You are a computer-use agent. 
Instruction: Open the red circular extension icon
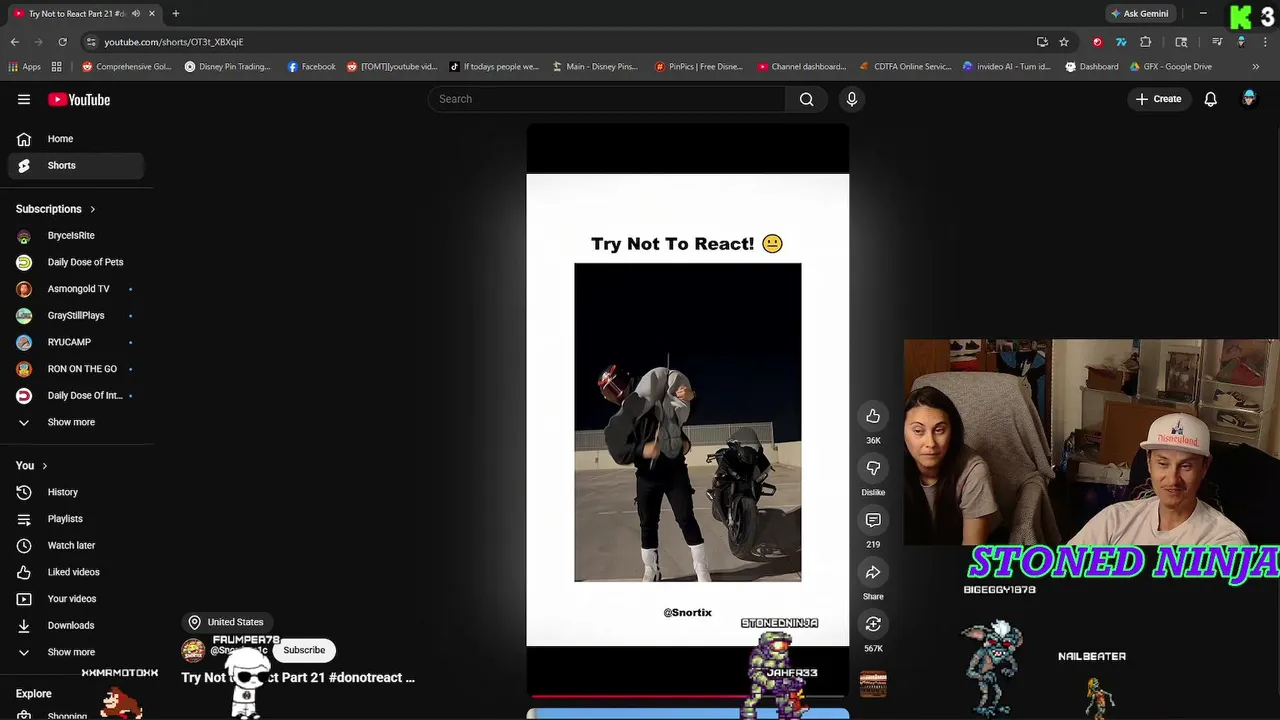[1097, 42]
